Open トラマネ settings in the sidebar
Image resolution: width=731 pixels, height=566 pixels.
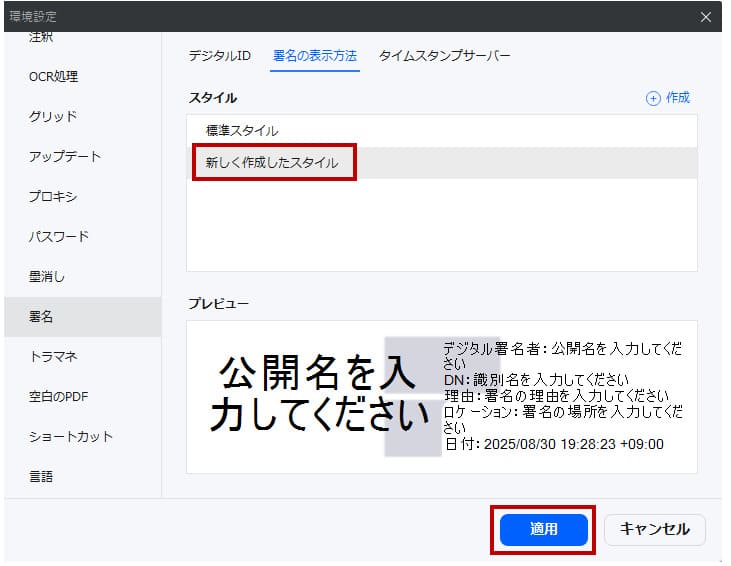click(53, 357)
